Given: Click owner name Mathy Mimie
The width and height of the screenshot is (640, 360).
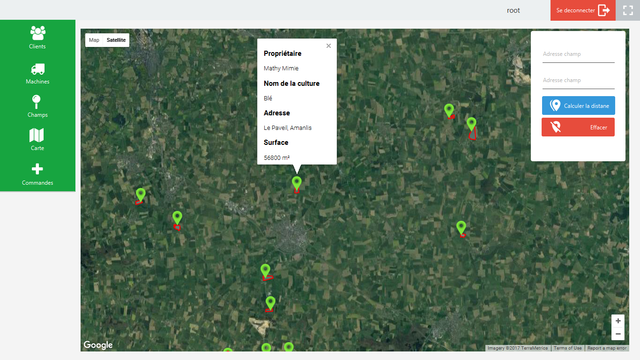Looking at the screenshot, I should [281, 68].
